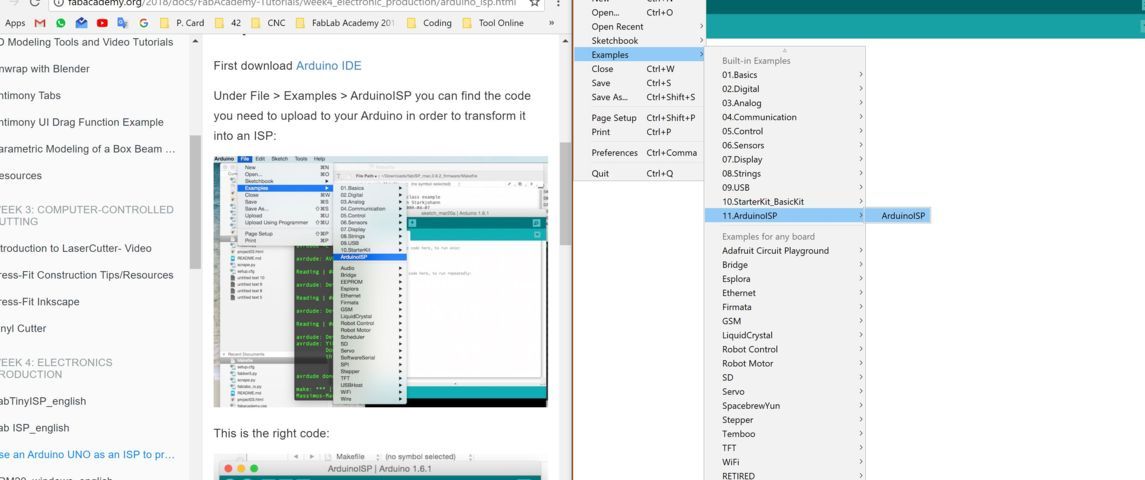The width and height of the screenshot is (1145, 480).
Task: Open 'Use an Arduino UNO as an ISP' link
Action: (88, 454)
